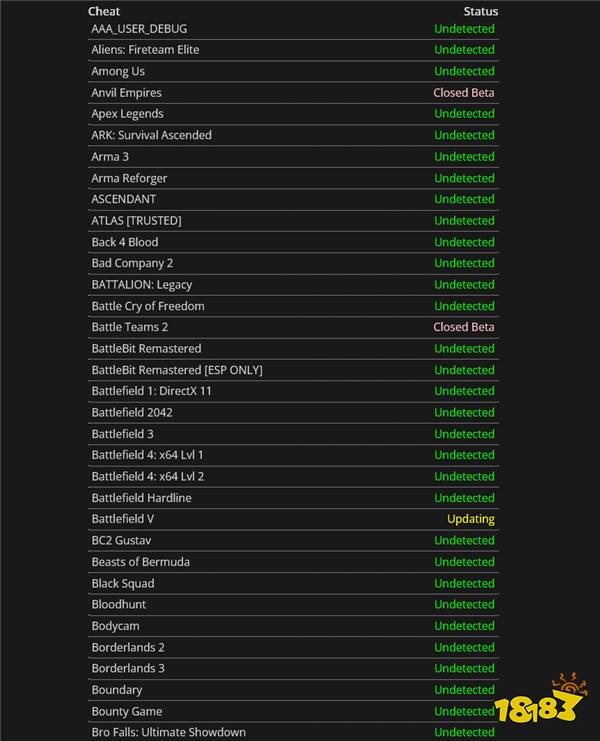Click the 18183 watermark logo
Image resolution: width=600 pixels, height=741 pixels.
coord(541,699)
